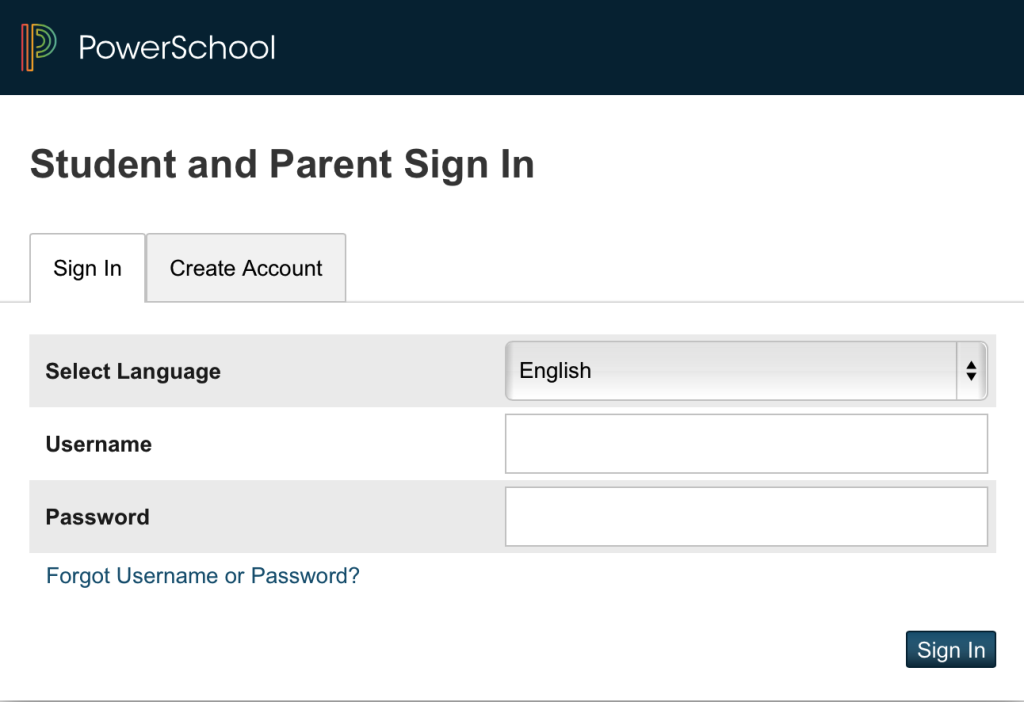Open the Select Language combo box
The image size is (1024, 702).
tap(730, 371)
